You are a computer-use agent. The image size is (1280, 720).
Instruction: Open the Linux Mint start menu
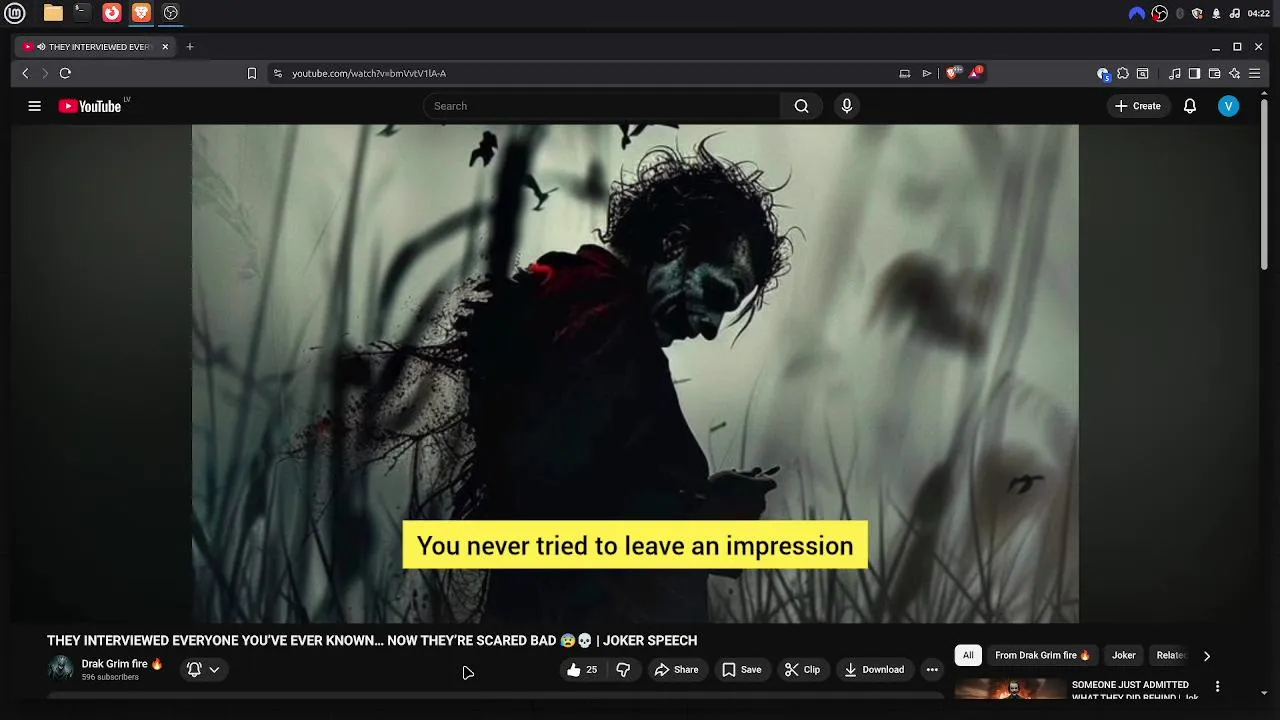pos(15,13)
